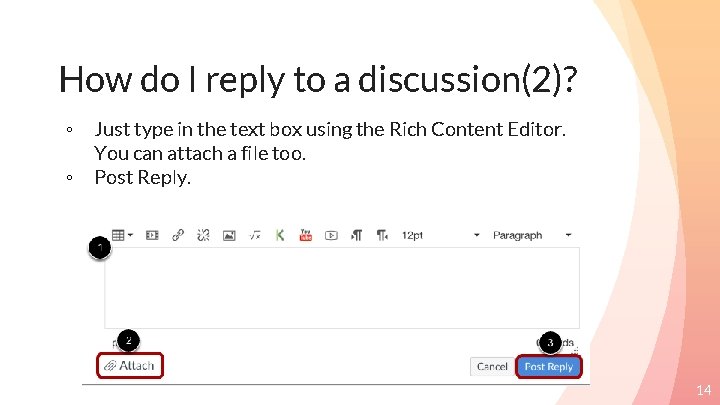Click the YouTube icon
The image size is (720, 405).
pos(305,235)
